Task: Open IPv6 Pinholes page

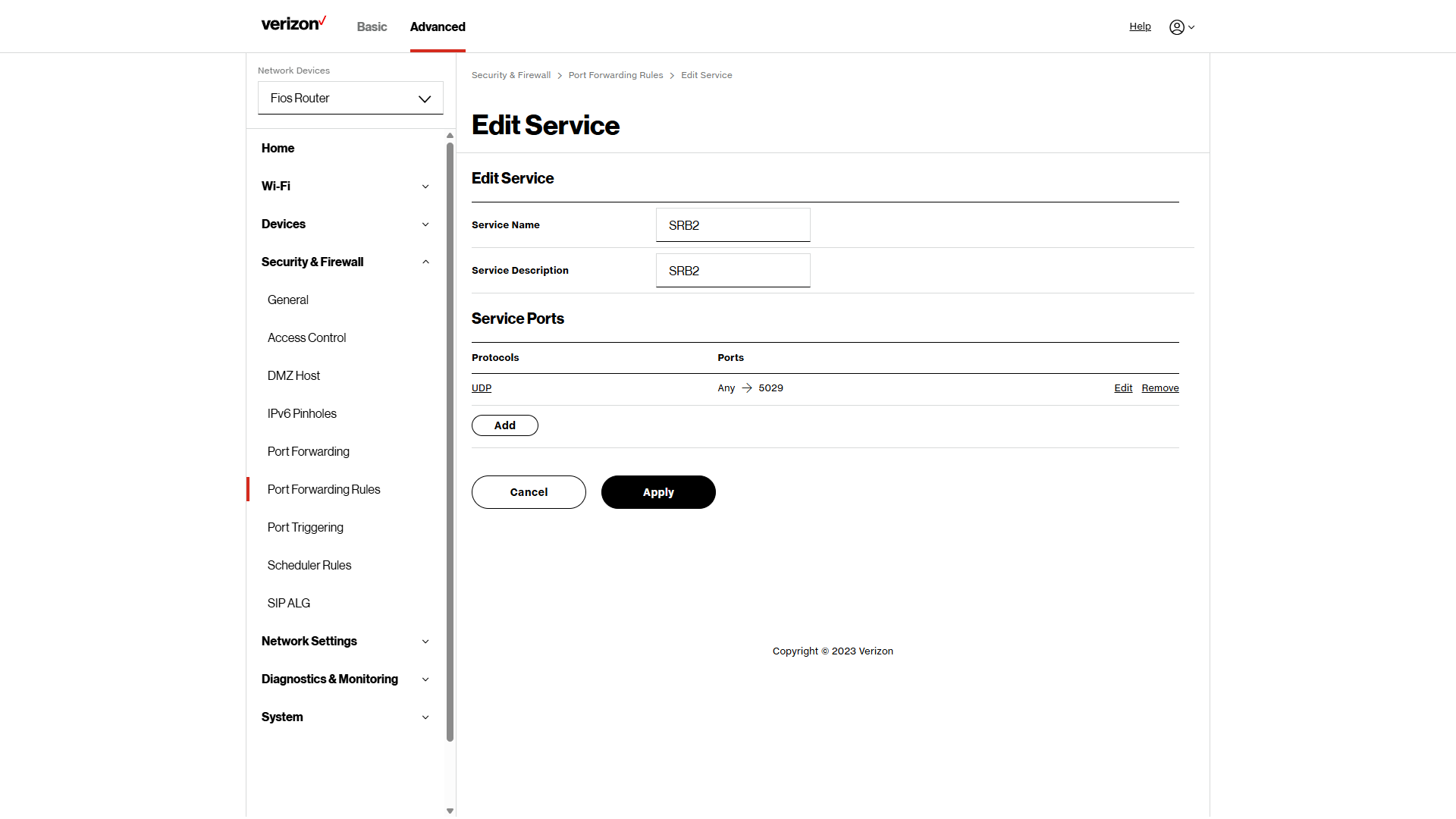Action: click(302, 414)
